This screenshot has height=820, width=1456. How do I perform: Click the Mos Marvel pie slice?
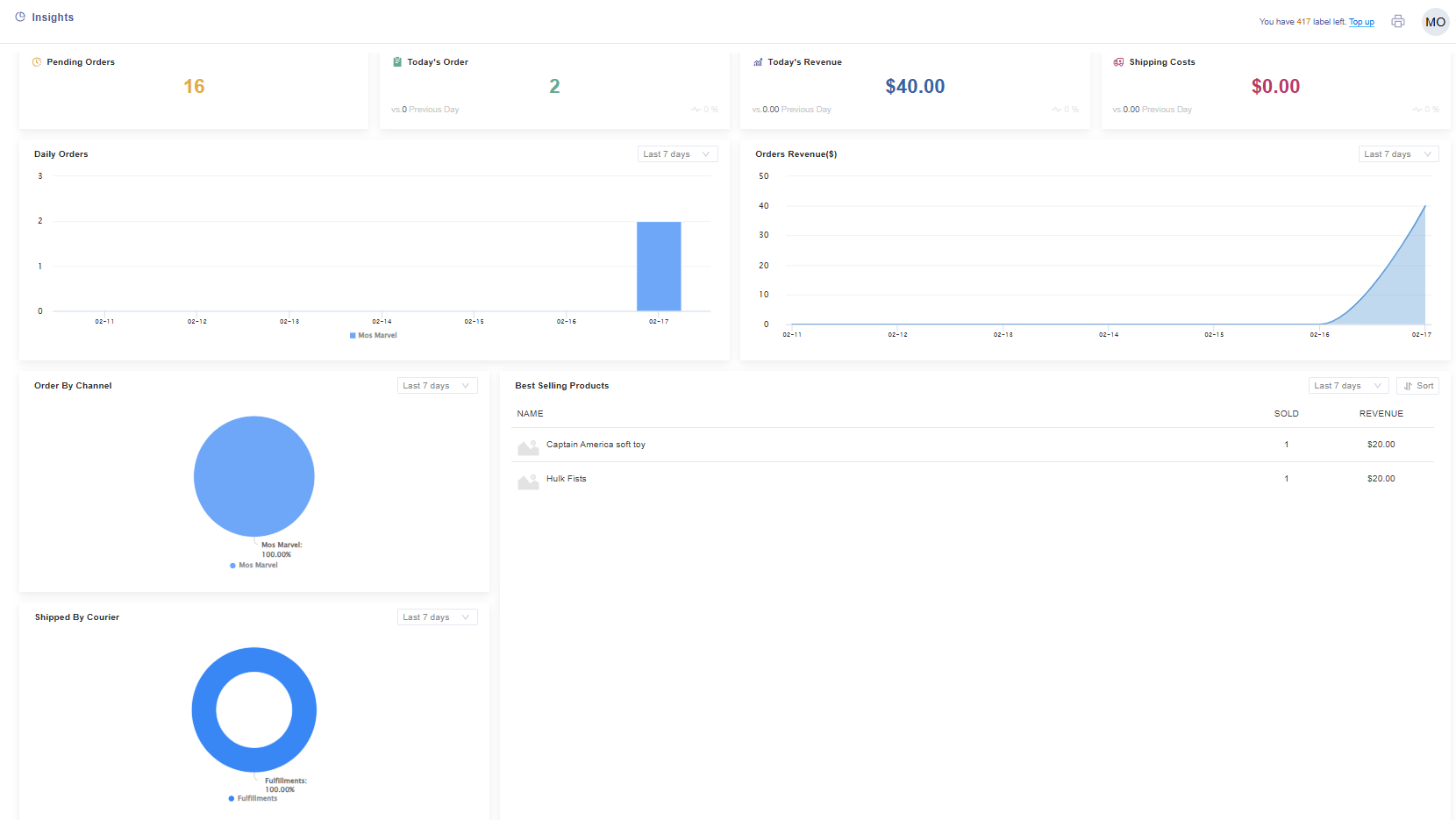click(x=253, y=476)
